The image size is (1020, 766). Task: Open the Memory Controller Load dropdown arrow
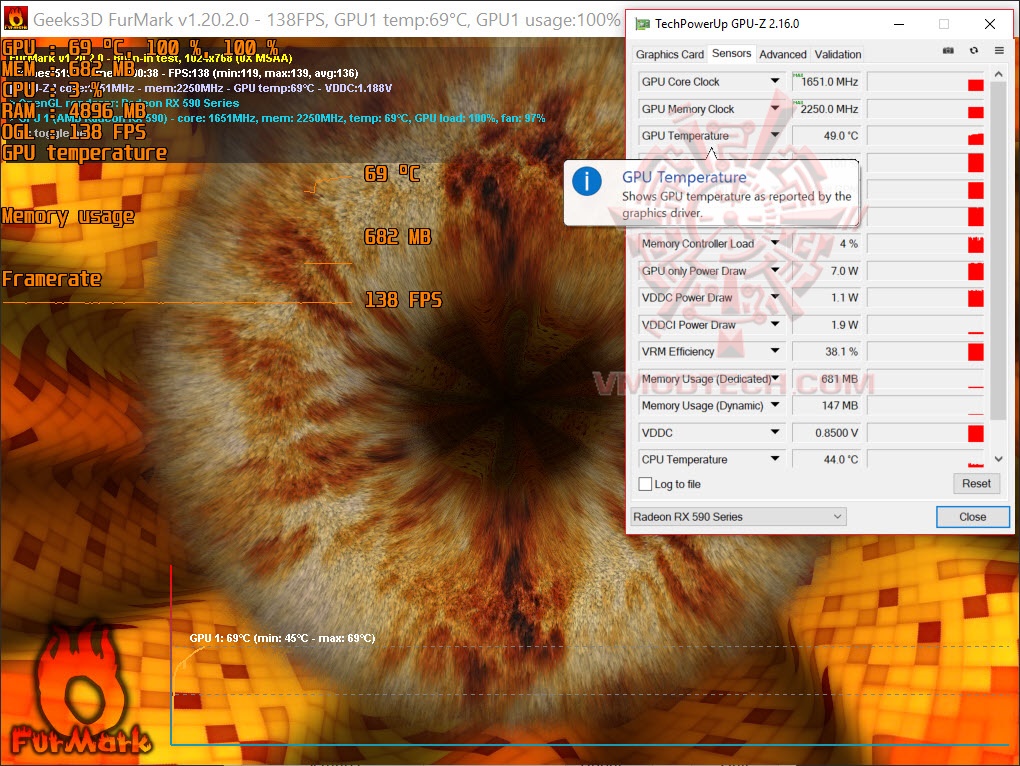775,243
